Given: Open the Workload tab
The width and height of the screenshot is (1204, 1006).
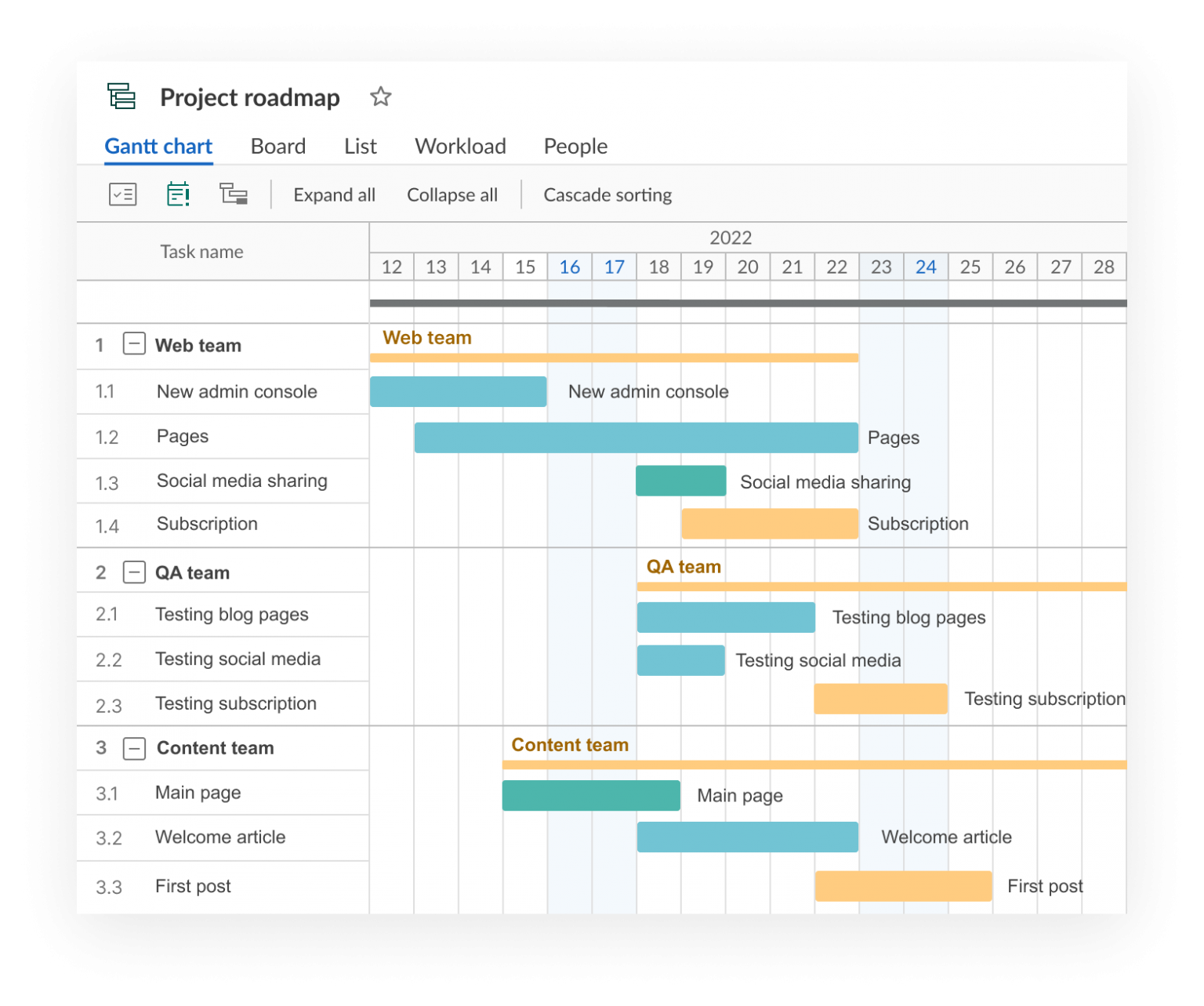Looking at the screenshot, I should point(461,147).
